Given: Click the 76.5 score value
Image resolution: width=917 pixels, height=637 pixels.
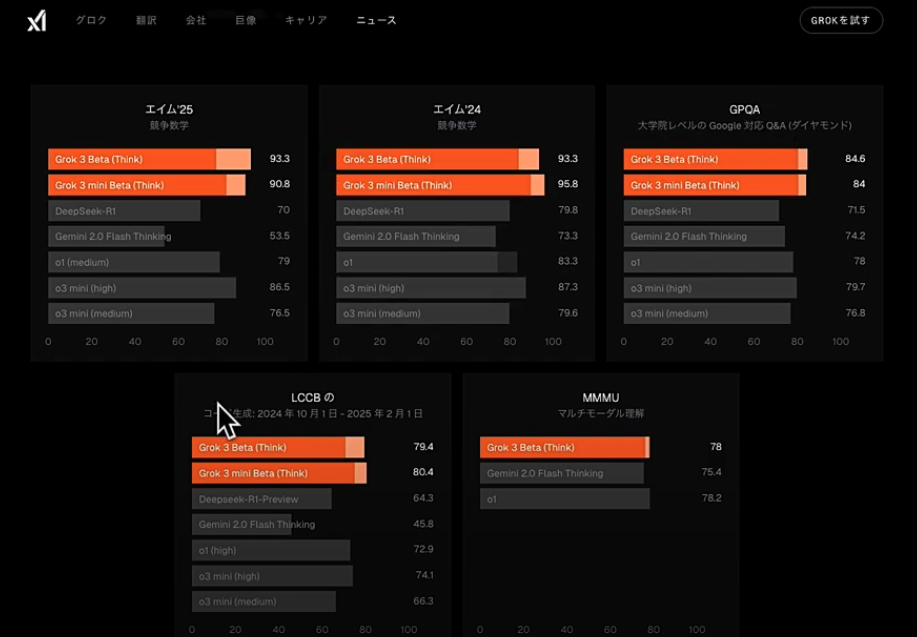Looking at the screenshot, I should point(280,313).
